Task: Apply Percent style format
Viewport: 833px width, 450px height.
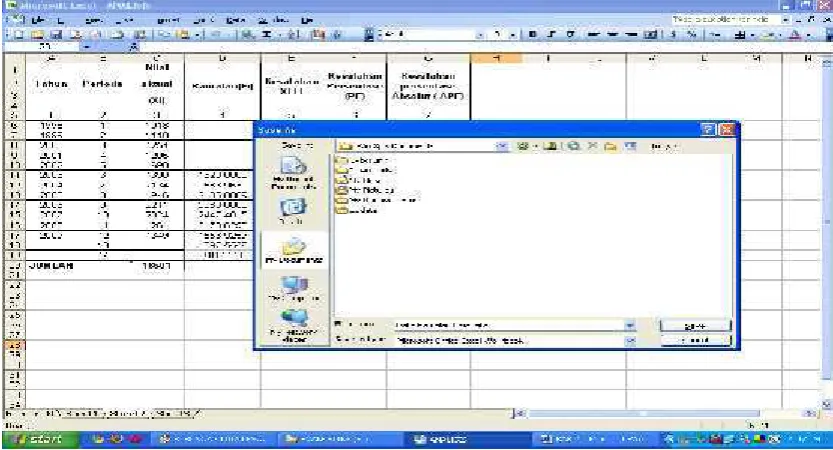Action: coord(692,35)
